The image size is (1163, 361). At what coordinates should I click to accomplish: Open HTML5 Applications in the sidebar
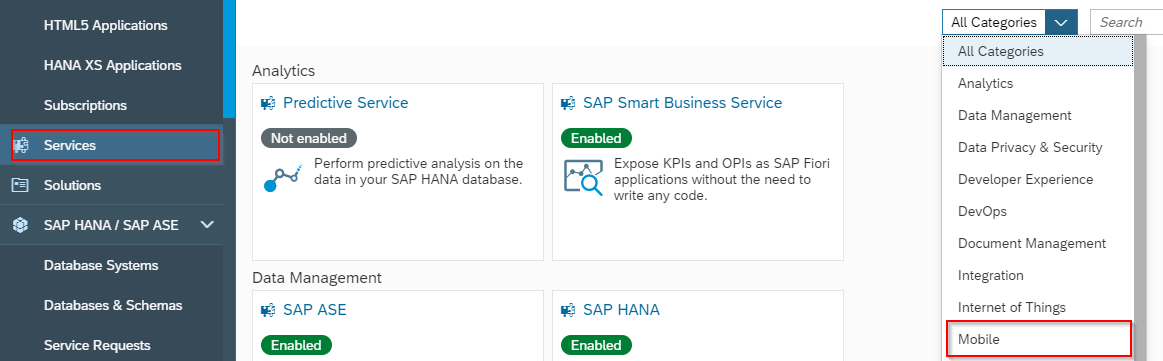[x=105, y=25]
